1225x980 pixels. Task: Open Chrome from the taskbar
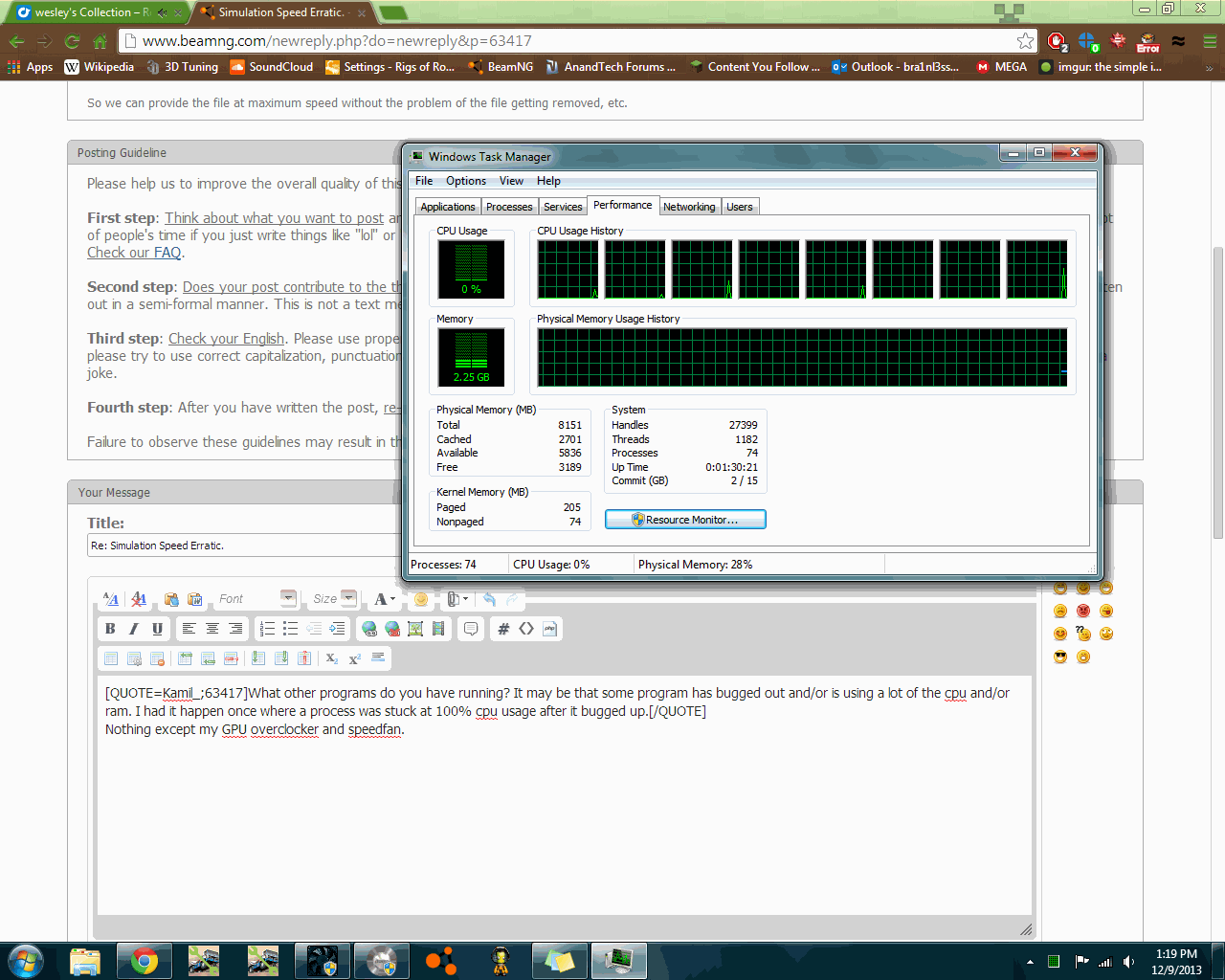tap(145, 961)
